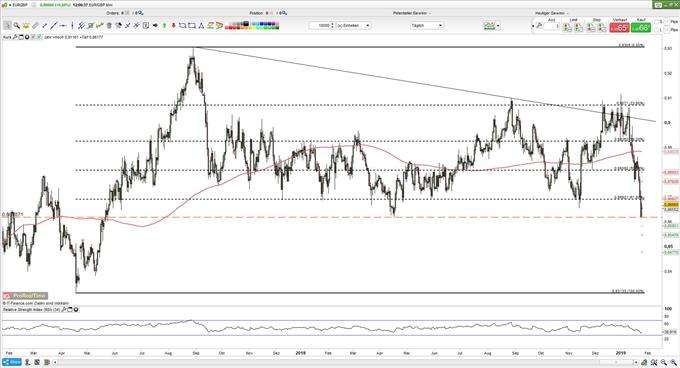Open the Täglich timeframe dropdown
The height and width of the screenshot is (368, 680).
pos(427,26)
